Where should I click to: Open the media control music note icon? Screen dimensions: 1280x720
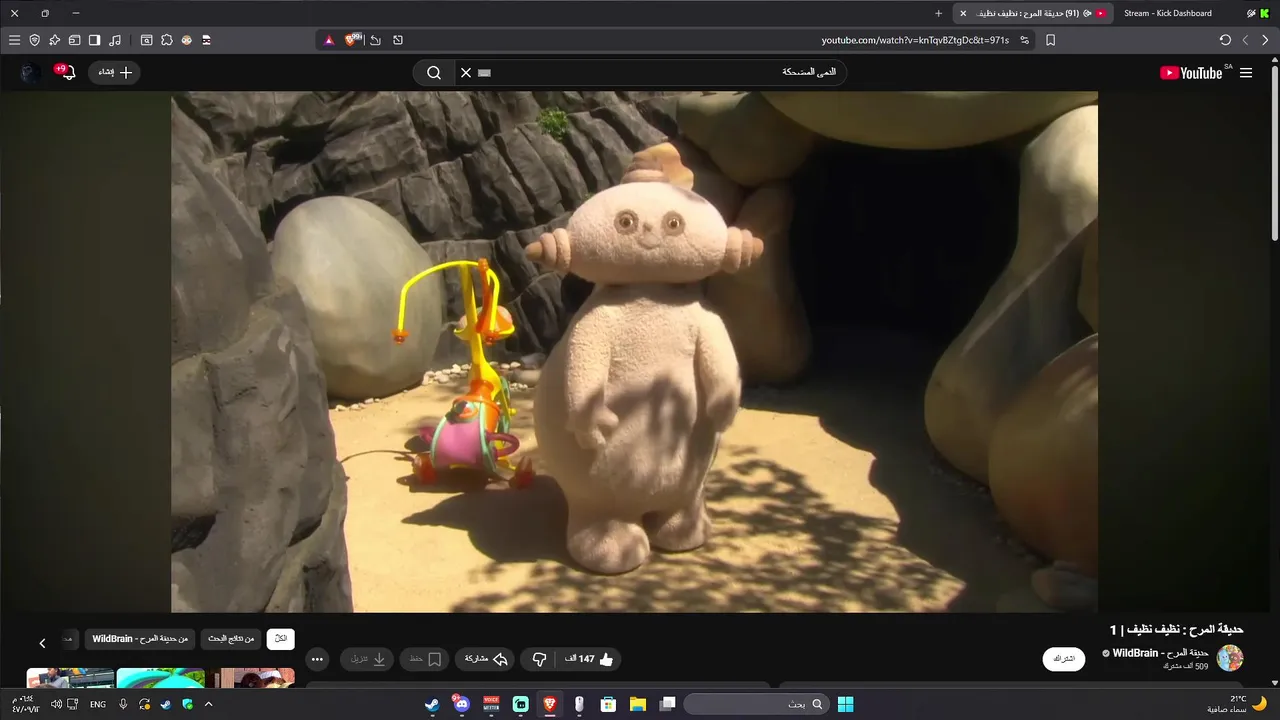115,40
